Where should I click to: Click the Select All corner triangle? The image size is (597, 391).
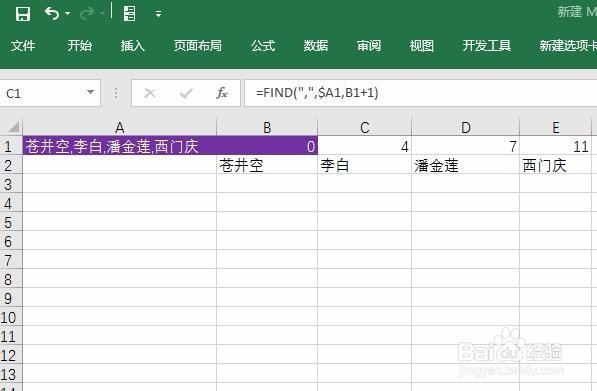coord(13,127)
